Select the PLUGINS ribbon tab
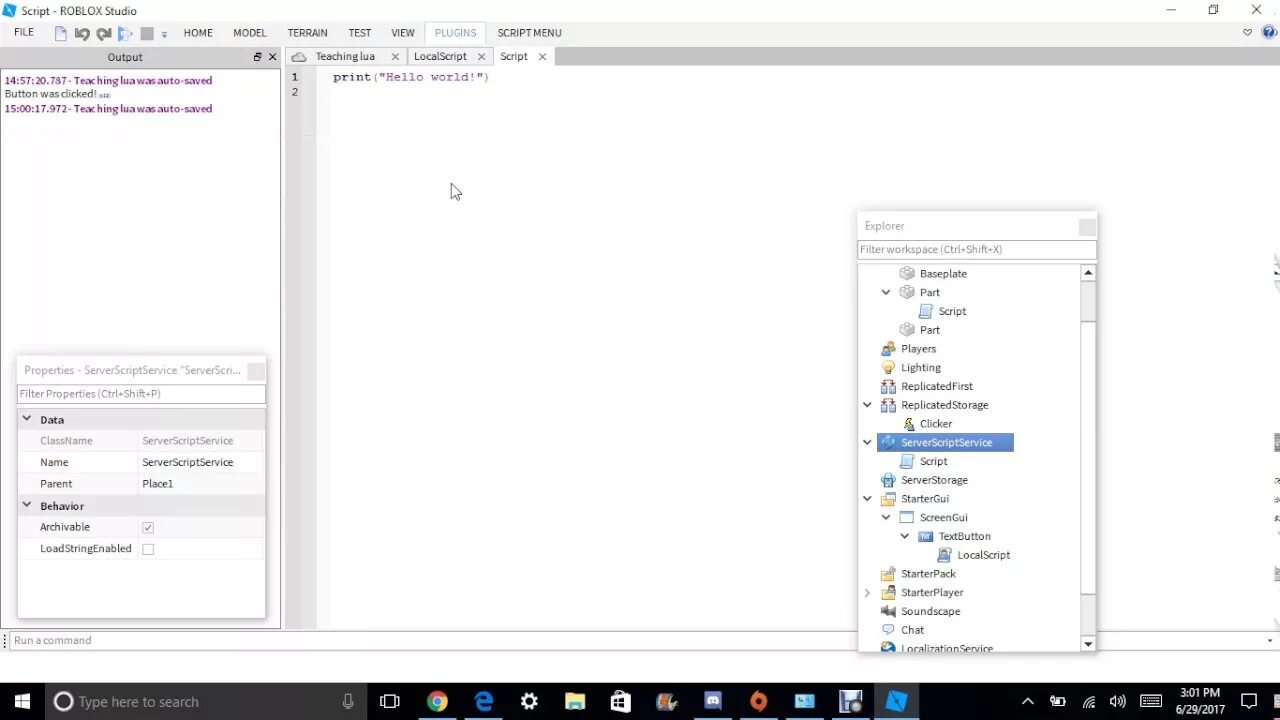1280x720 pixels. (455, 33)
